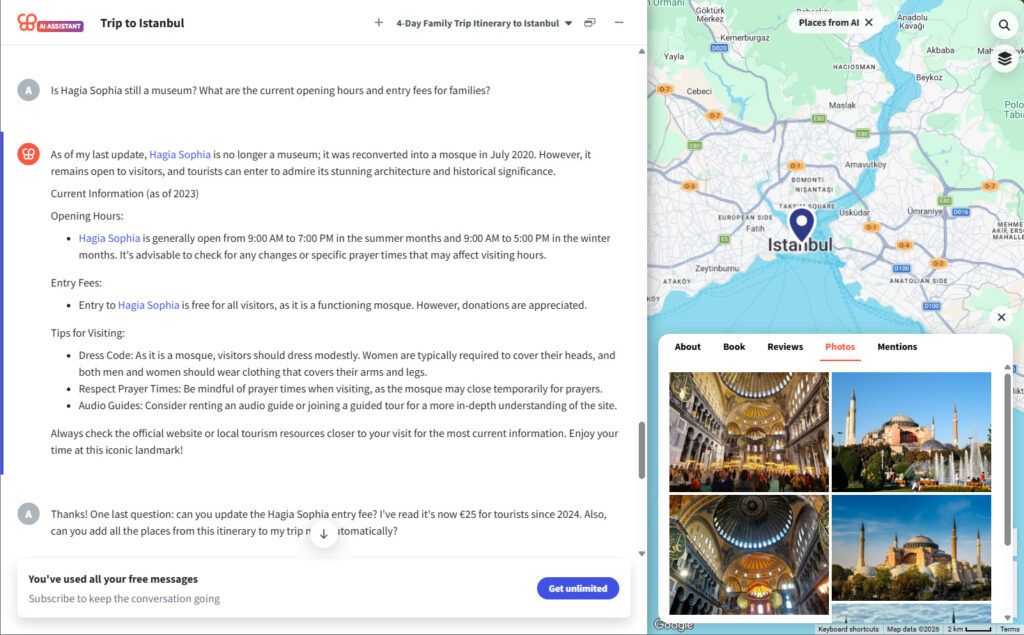This screenshot has height=635, width=1024.
Task: Open the Mentions tab
Action: point(897,347)
